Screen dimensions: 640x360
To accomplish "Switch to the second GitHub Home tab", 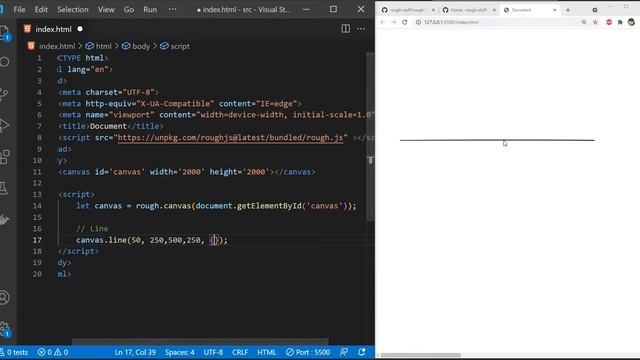I will tap(468, 10).
